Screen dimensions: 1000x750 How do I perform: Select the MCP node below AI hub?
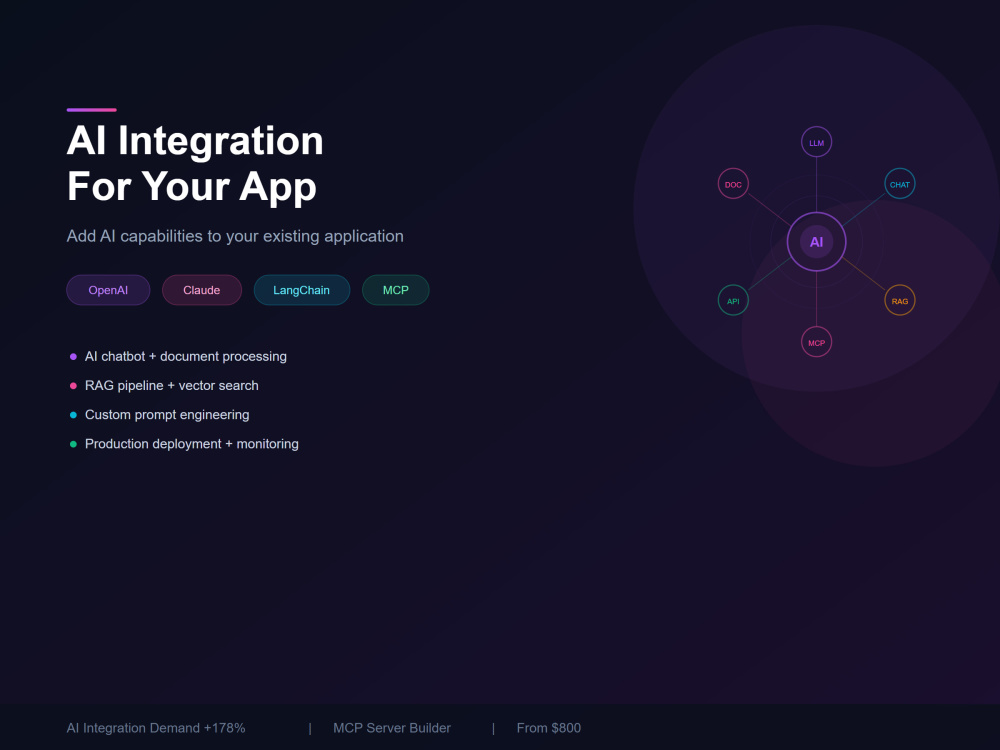tap(816, 342)
